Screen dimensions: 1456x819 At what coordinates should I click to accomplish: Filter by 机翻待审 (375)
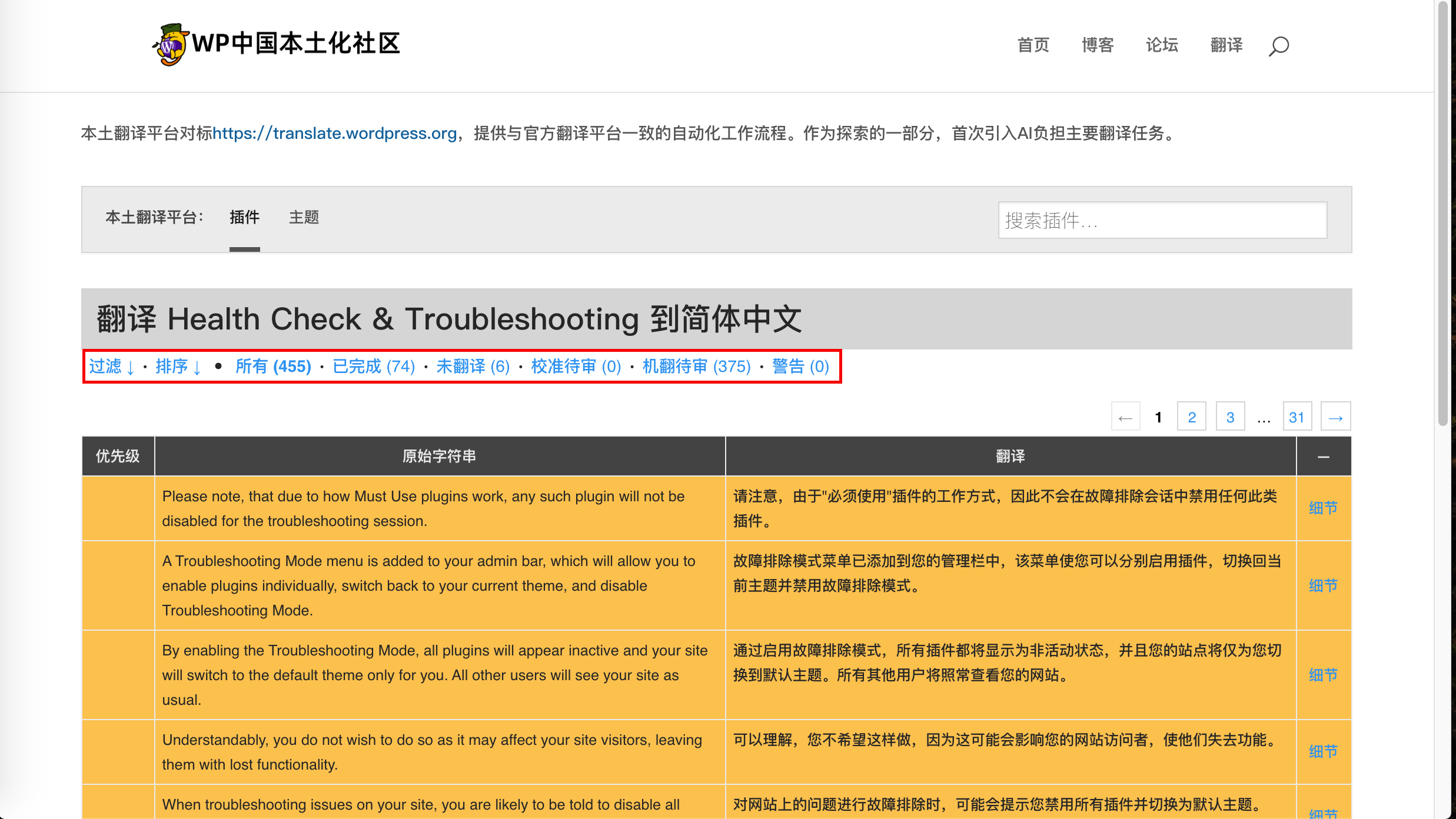click(696, 367)
